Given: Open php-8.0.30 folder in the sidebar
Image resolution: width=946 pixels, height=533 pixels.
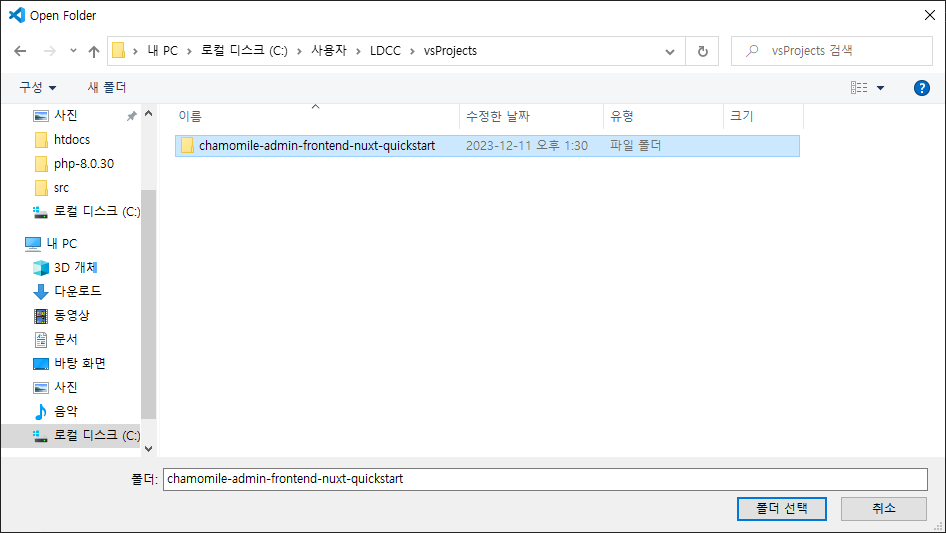Looking at the screenshot, I should tap(83, 164).
